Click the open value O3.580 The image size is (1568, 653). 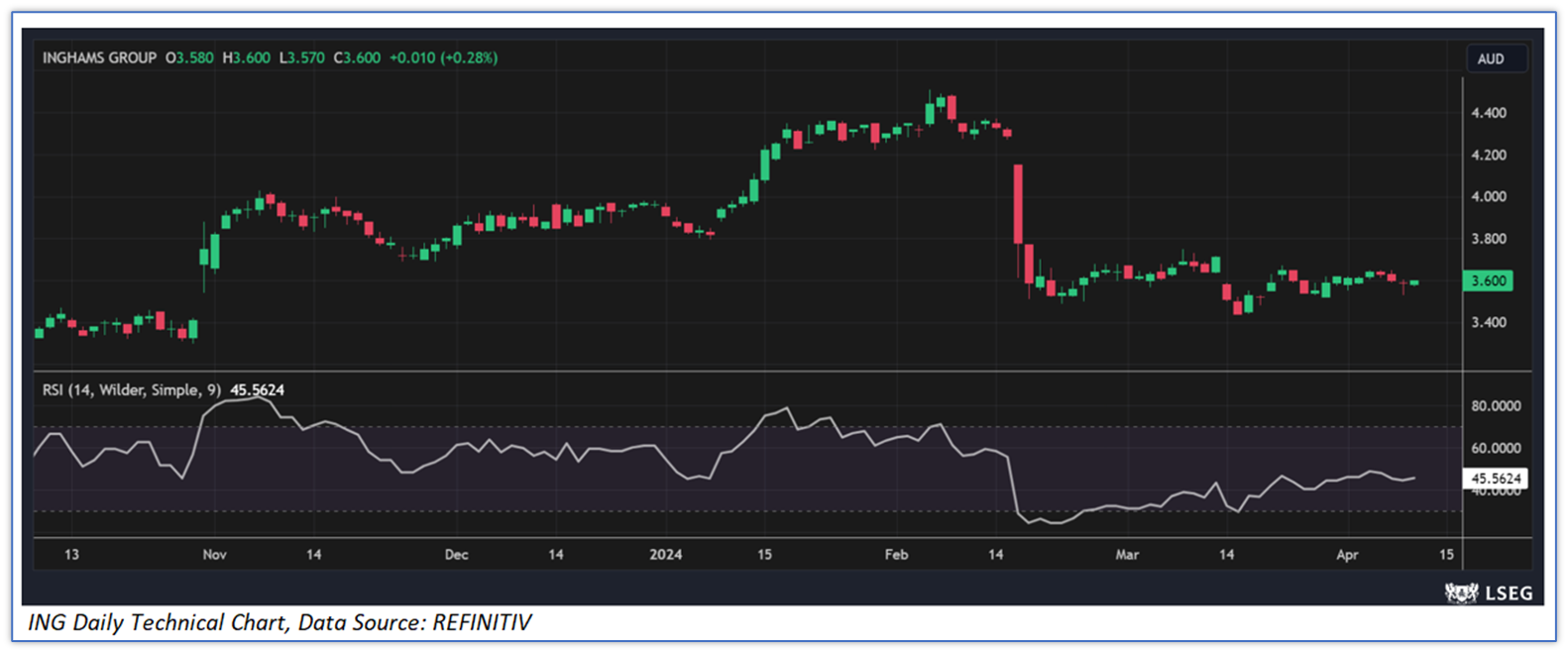coord(189,57)
